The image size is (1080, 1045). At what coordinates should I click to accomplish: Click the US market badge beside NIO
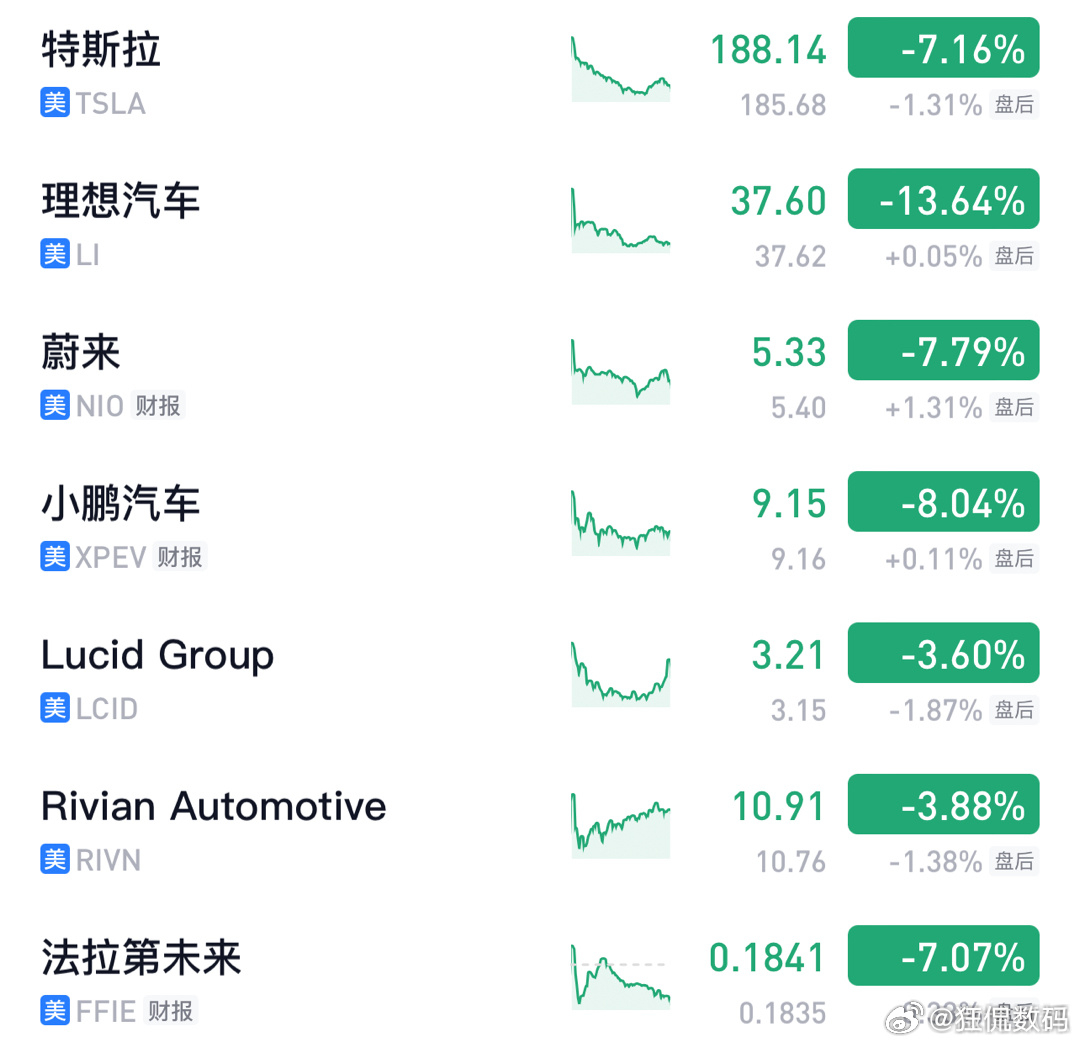tap(55, 406)
